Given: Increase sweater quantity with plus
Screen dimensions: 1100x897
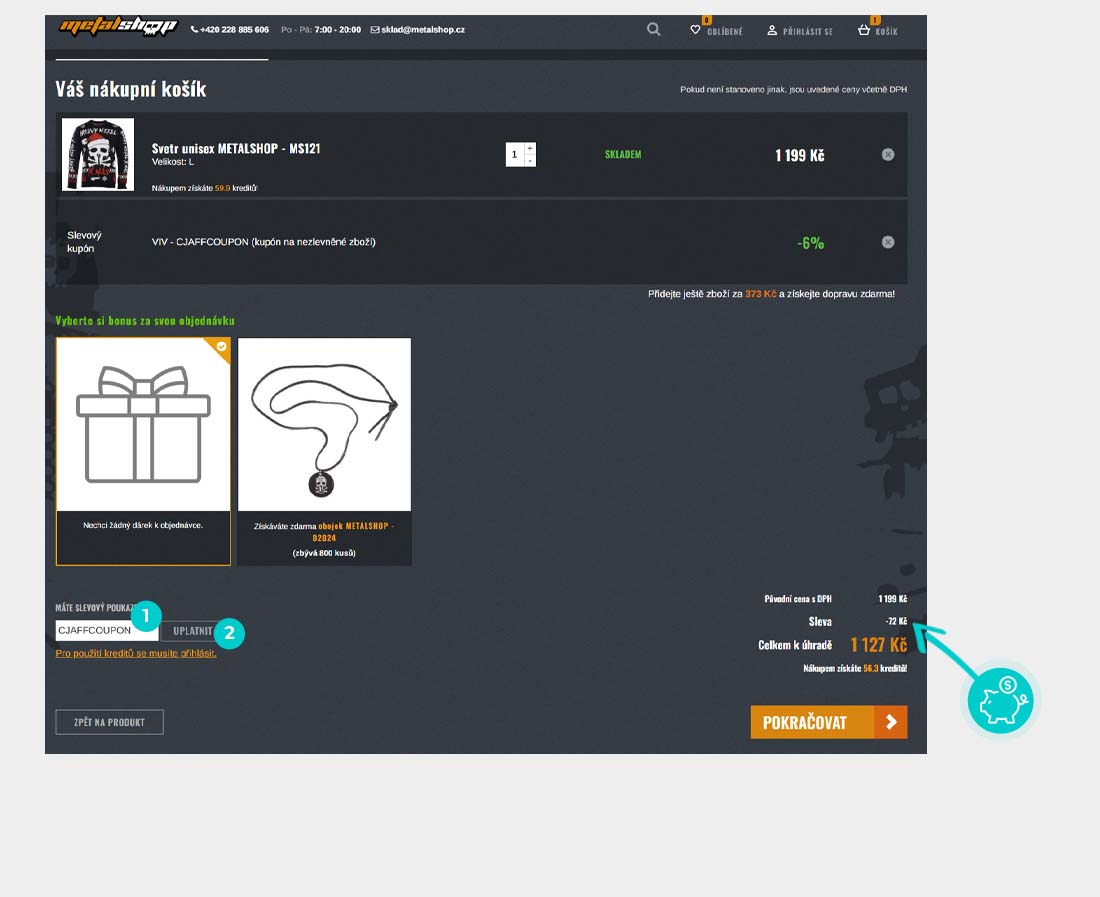Looking at the screenshot, I should click(x=530, y=148).
